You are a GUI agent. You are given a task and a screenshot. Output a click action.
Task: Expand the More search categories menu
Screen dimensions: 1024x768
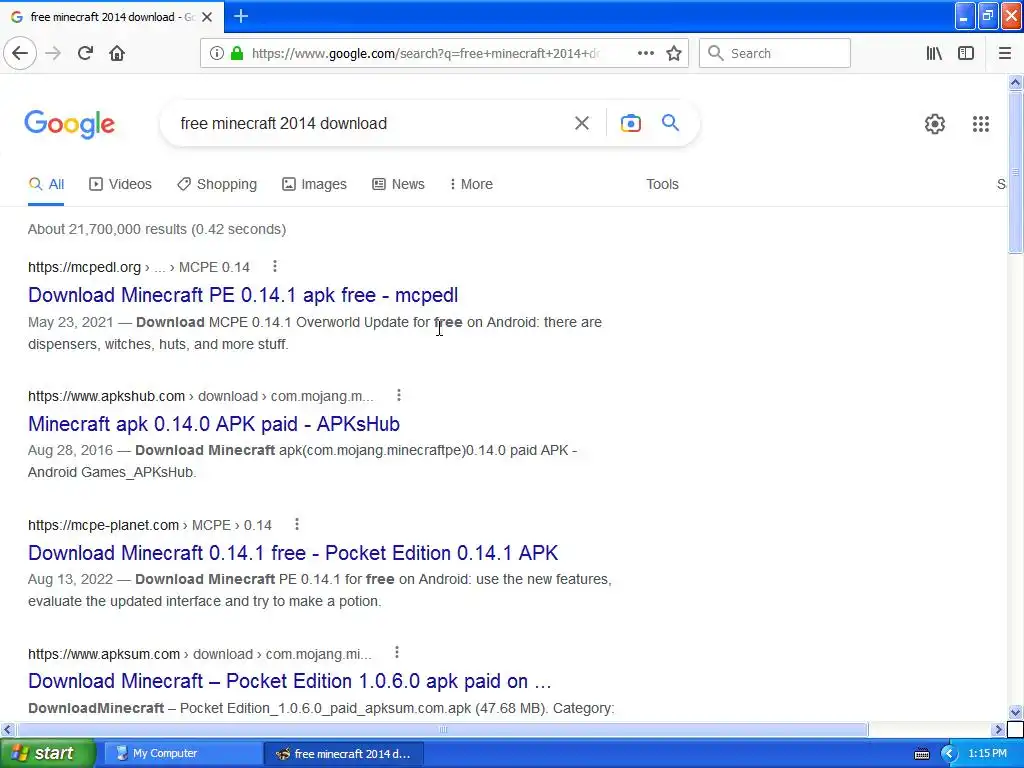[471, 184]
